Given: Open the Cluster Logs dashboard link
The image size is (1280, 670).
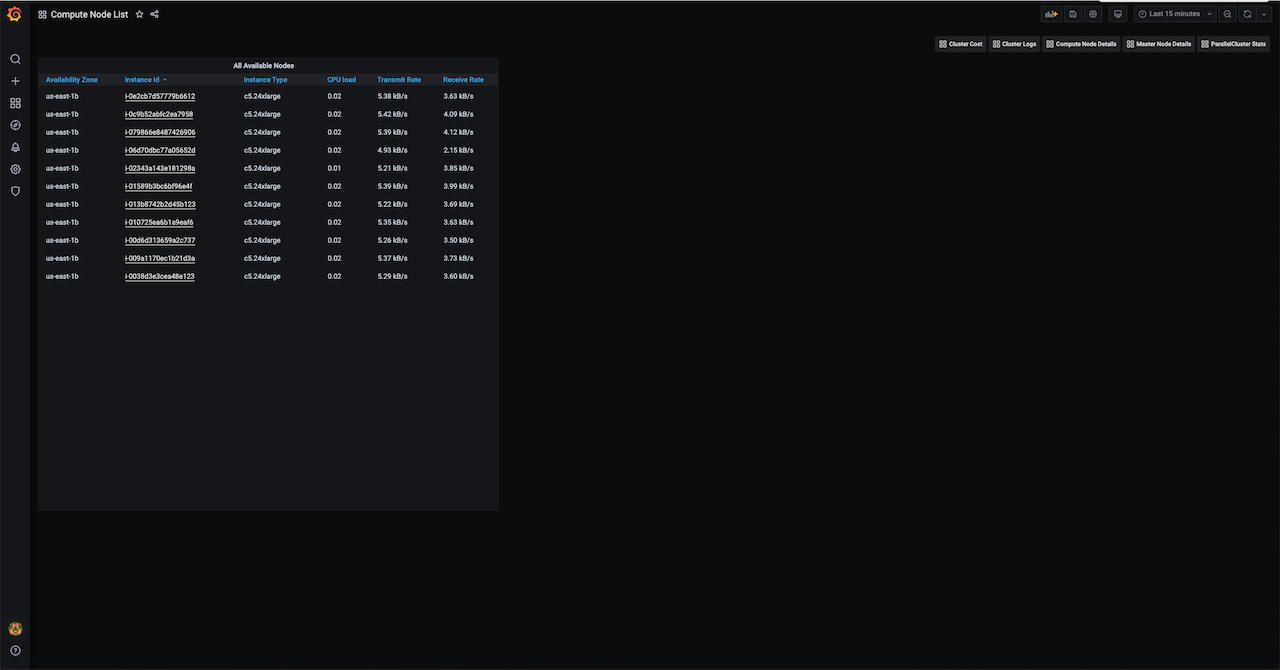Looking at the screenshot, I should tap(1014, 44).
